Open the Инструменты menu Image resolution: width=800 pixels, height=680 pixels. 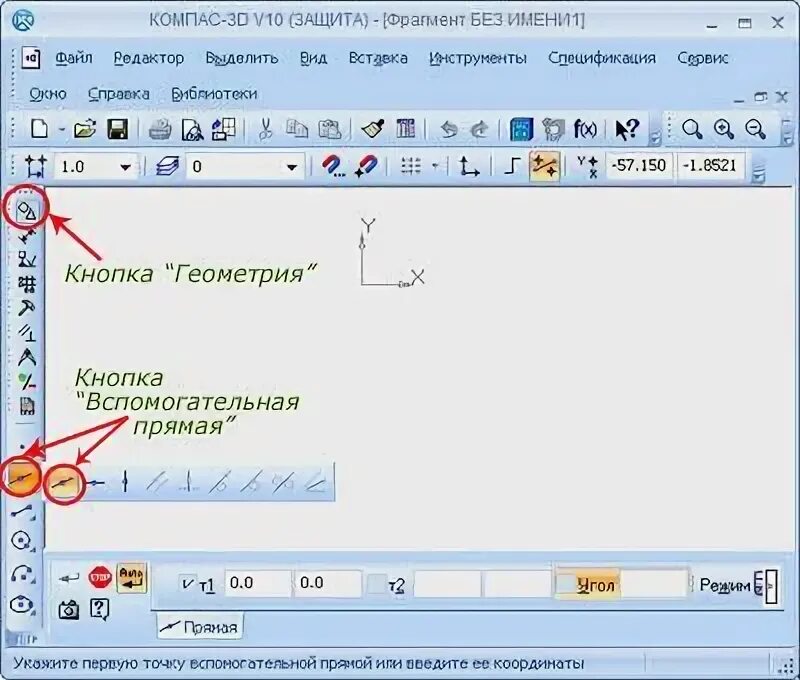point(478,58)
